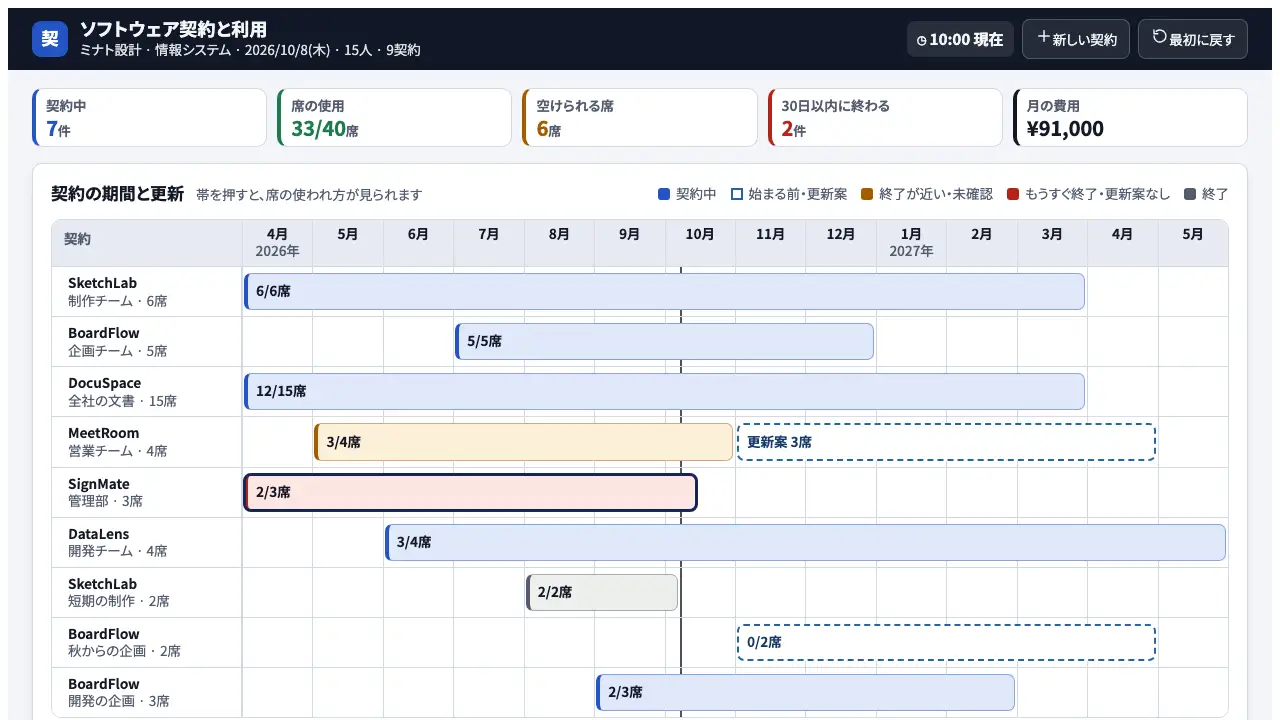1280x720 pixels.
Task: Open the 新しい契約 button
Action: click(1076, 39)
